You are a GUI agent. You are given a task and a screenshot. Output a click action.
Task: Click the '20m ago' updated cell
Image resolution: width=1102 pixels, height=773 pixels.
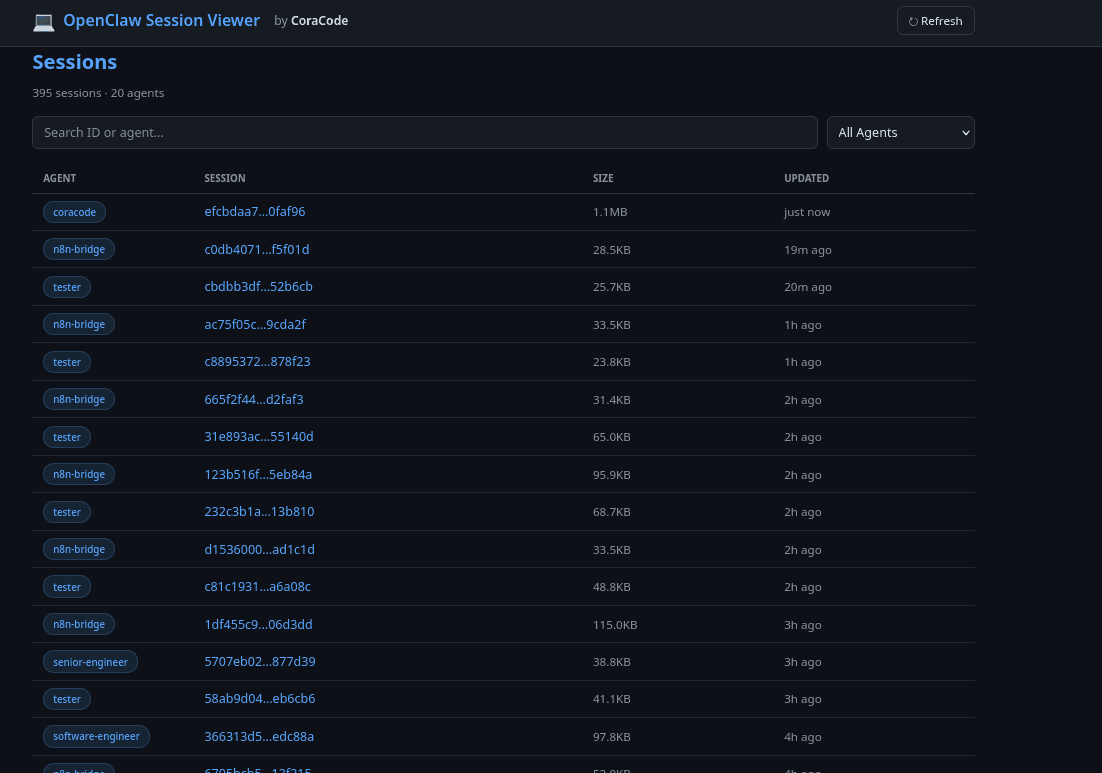(808, 287)
